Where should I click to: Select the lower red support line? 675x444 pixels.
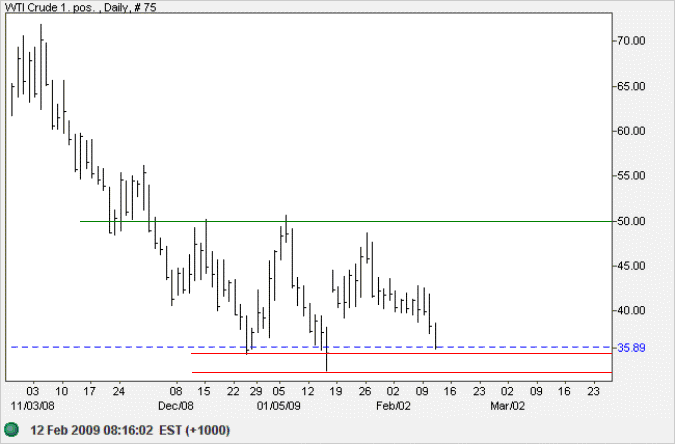point(402,372)
